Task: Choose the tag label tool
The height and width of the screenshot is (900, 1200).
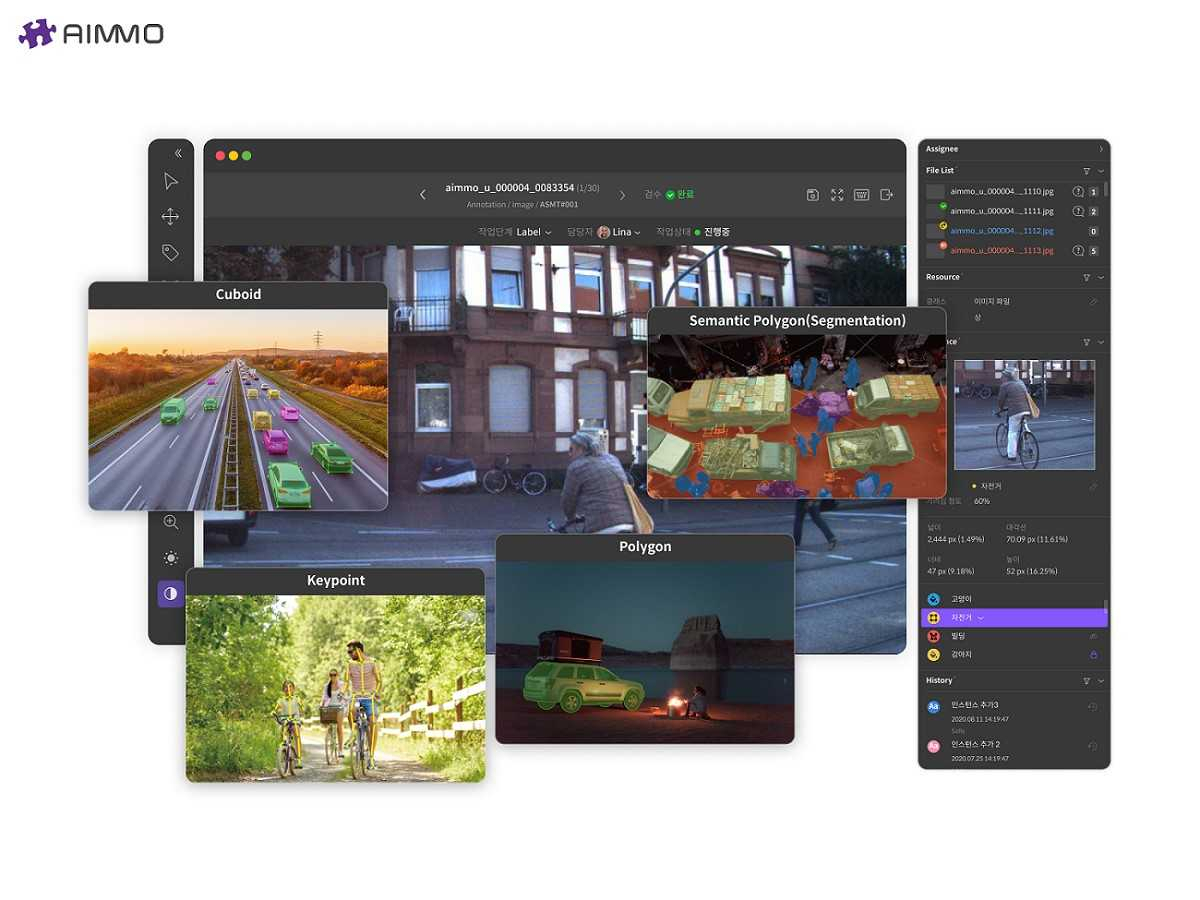Action: coord(171,252)
